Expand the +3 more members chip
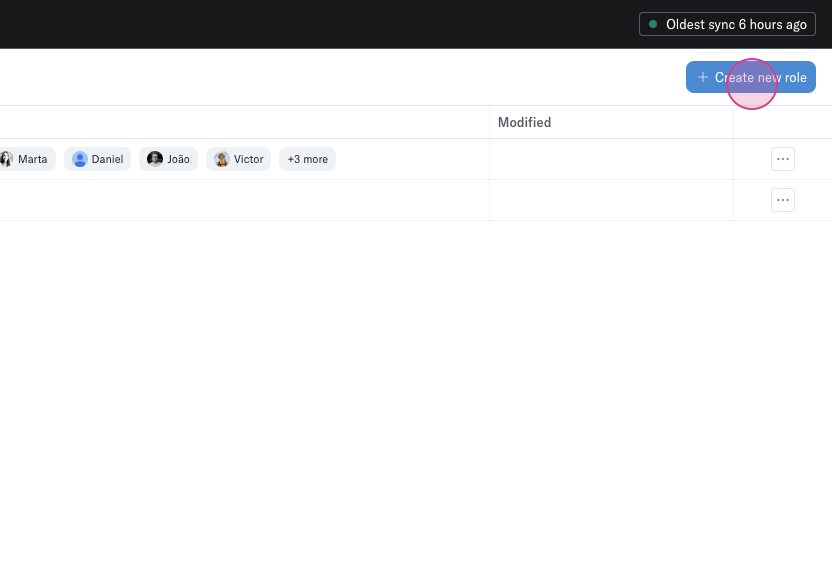This screenshot has height=576, width=832. tap(308, 159)
